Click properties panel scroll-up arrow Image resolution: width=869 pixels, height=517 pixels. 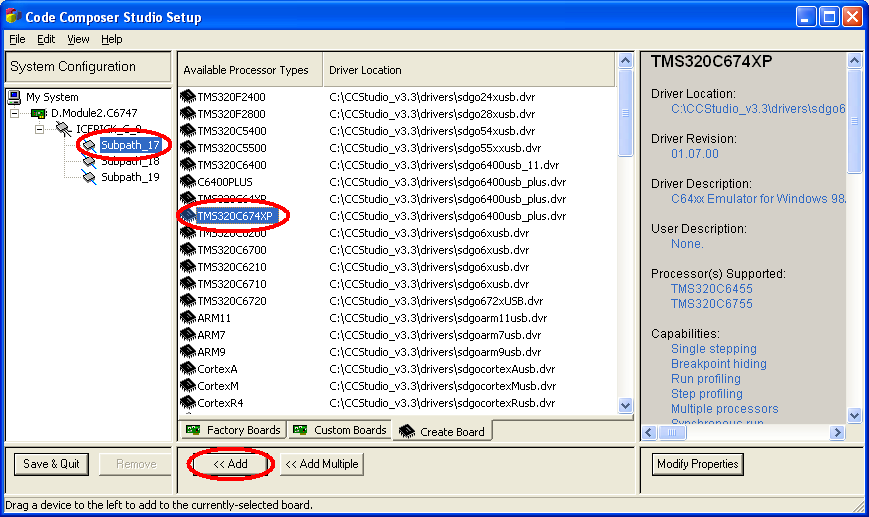coord(855,60)
